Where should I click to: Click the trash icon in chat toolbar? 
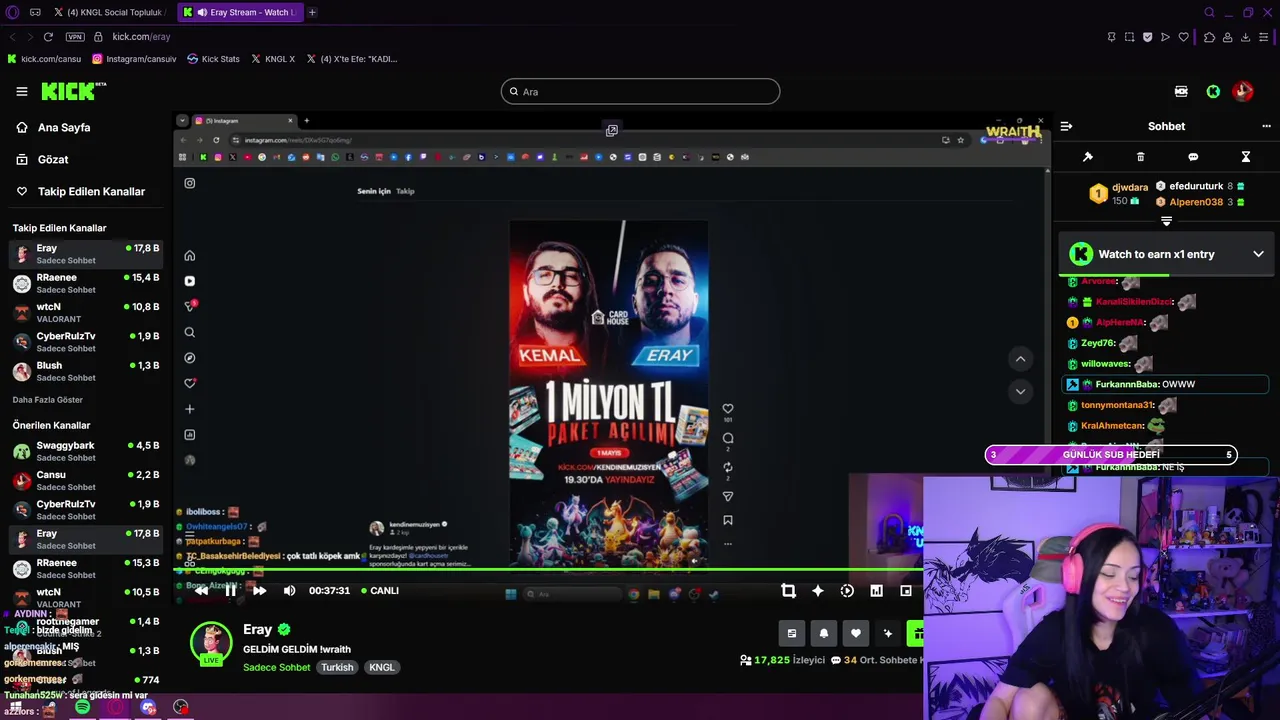click(1141, 157)
